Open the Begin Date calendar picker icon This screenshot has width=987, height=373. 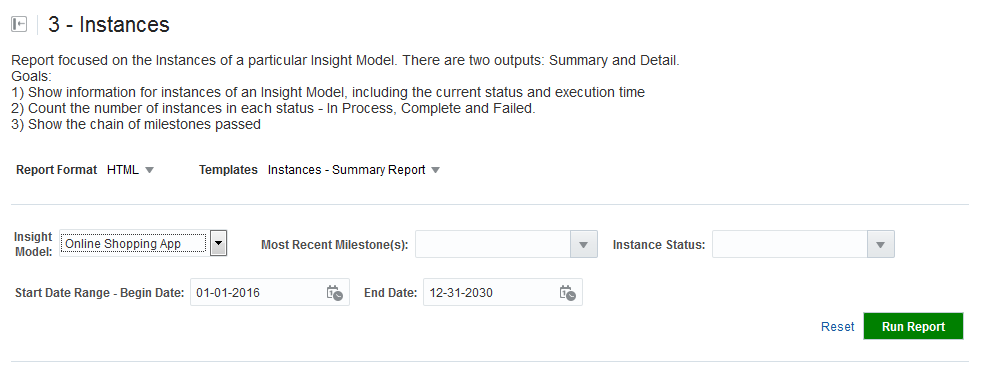335,292
